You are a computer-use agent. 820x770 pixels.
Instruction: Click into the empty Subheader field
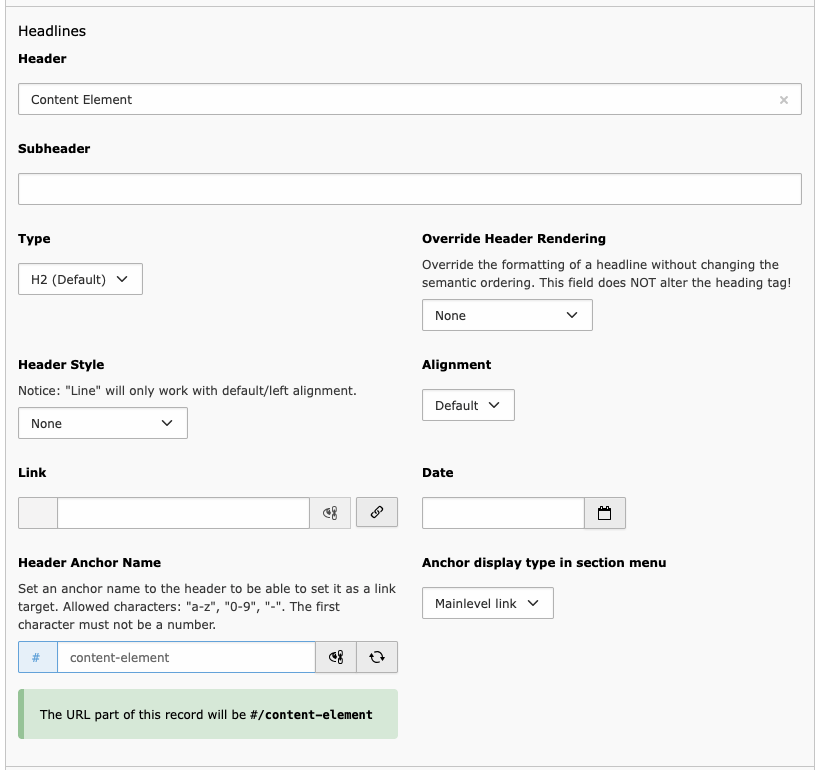tap(409, 189)
